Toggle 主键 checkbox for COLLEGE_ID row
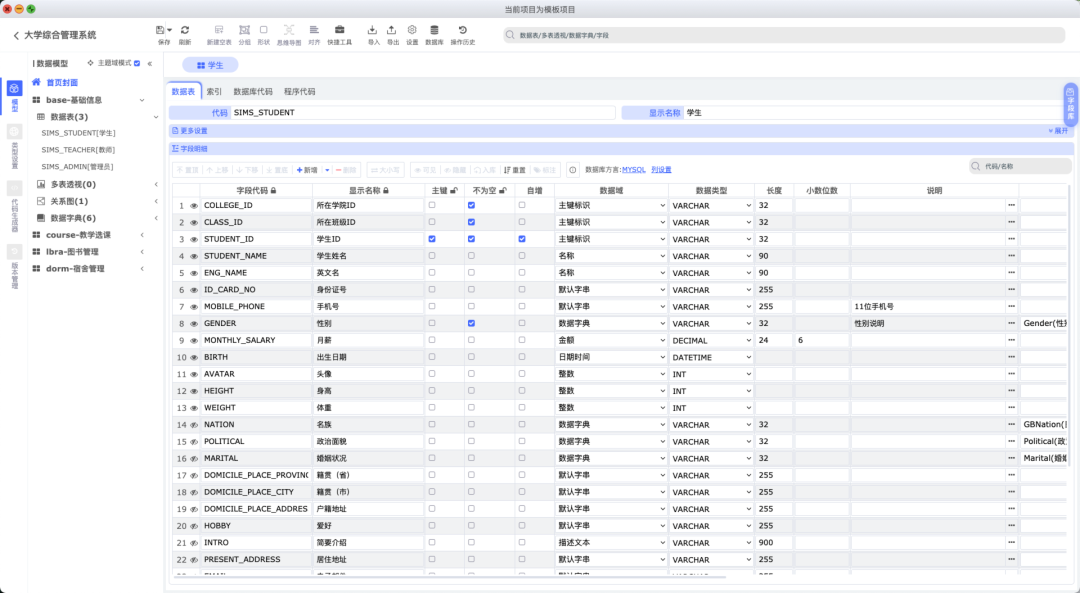Viewport: 1080px width, 593px height. pyautogui.click(x=432, y=205)
